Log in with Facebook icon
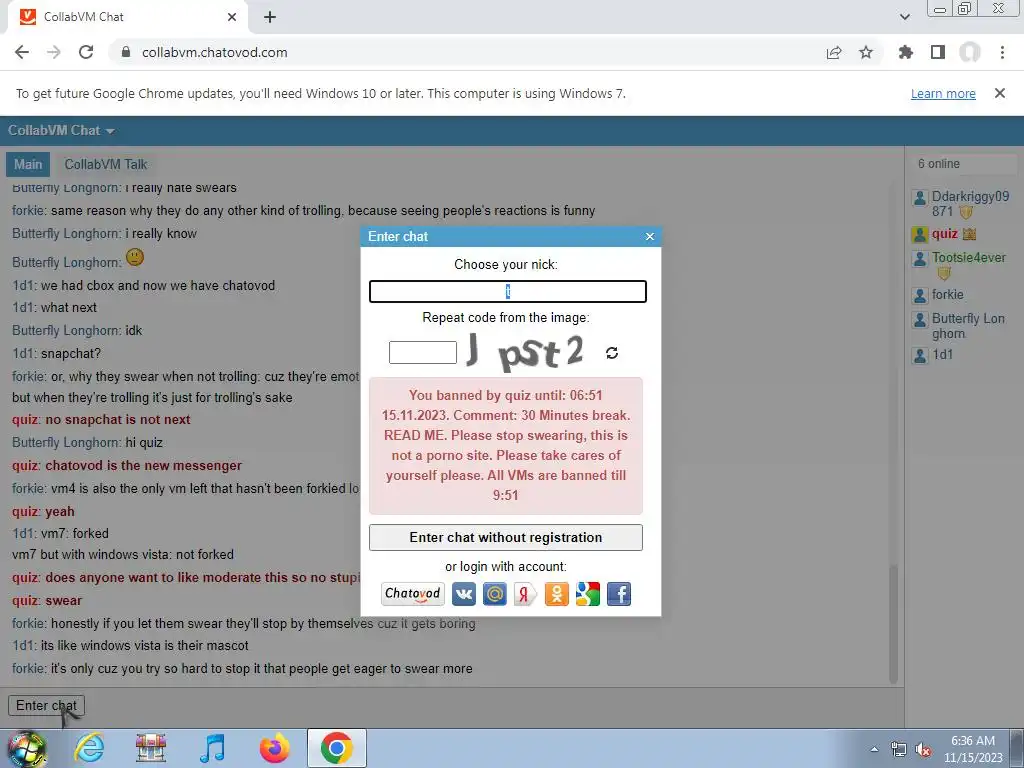Image resolution: width=1024 pixels, height=768 pixels. pyautogui.click(x=619, y=594)
